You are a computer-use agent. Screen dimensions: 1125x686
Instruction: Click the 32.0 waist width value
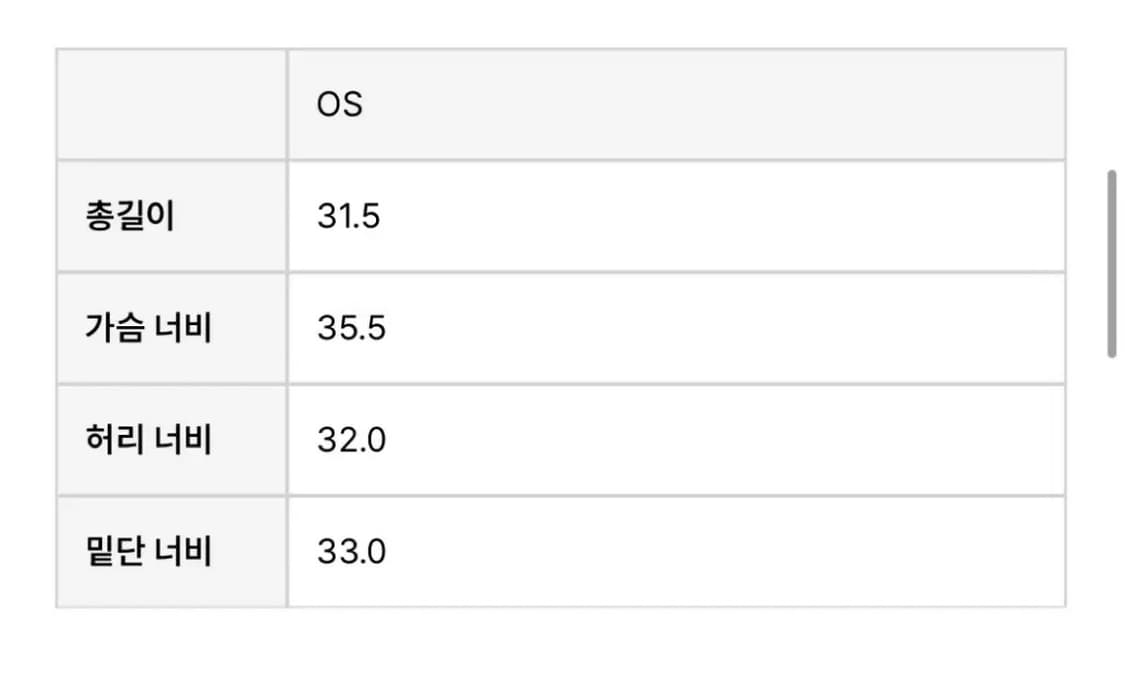point(351,440)
